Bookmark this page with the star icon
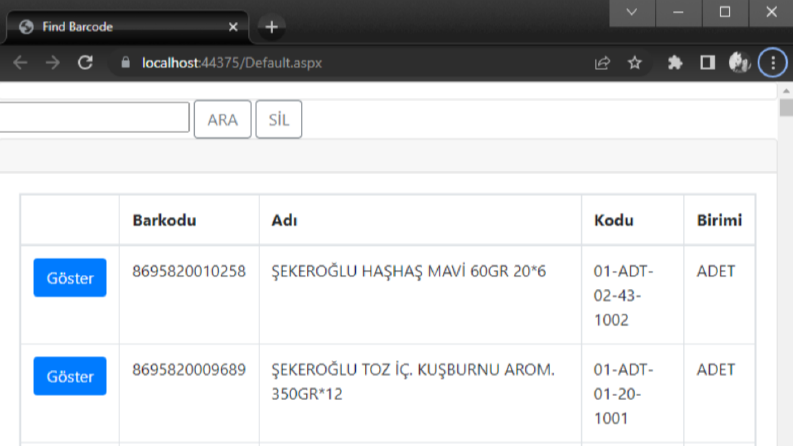The image size is (793, 446). click(x=635, y=63)
